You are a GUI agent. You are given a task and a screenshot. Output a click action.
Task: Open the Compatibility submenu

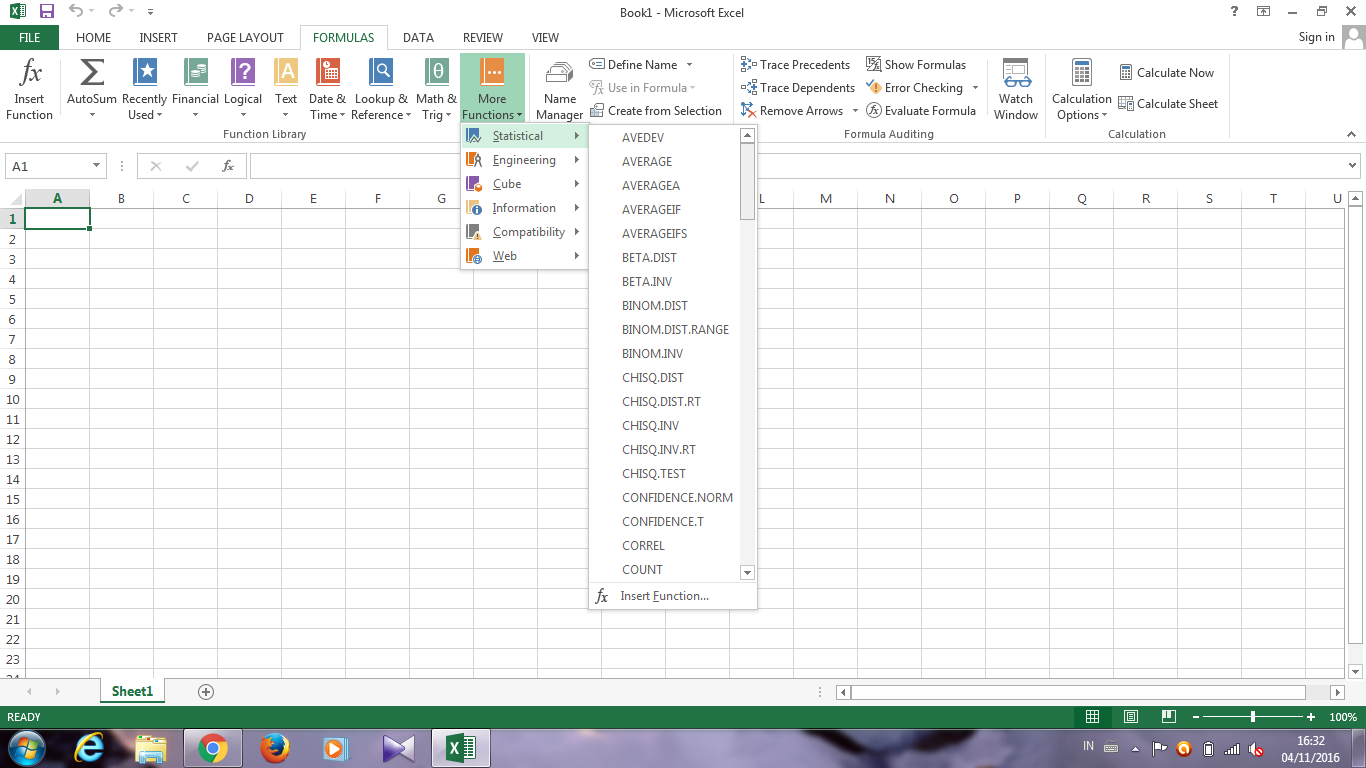point(524,232)
